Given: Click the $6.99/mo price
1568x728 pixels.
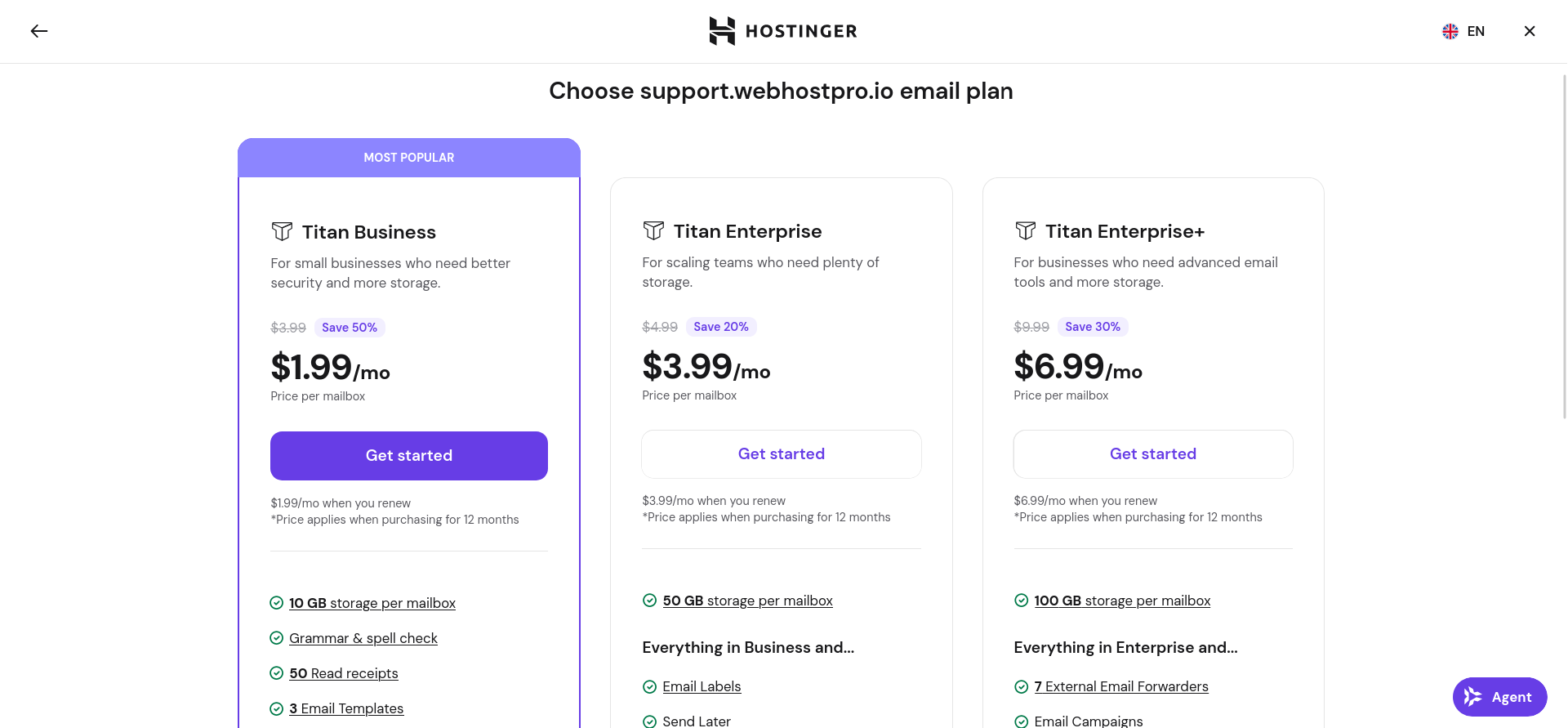Looking at the screenshot, I should [x=1078, y=367].
